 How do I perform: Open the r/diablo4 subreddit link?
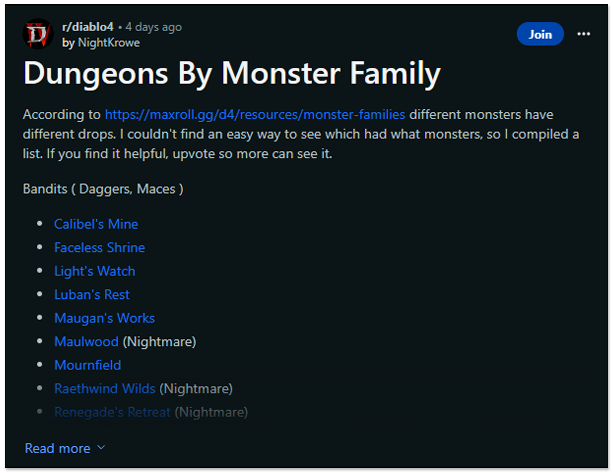click(x=89, y=26)
